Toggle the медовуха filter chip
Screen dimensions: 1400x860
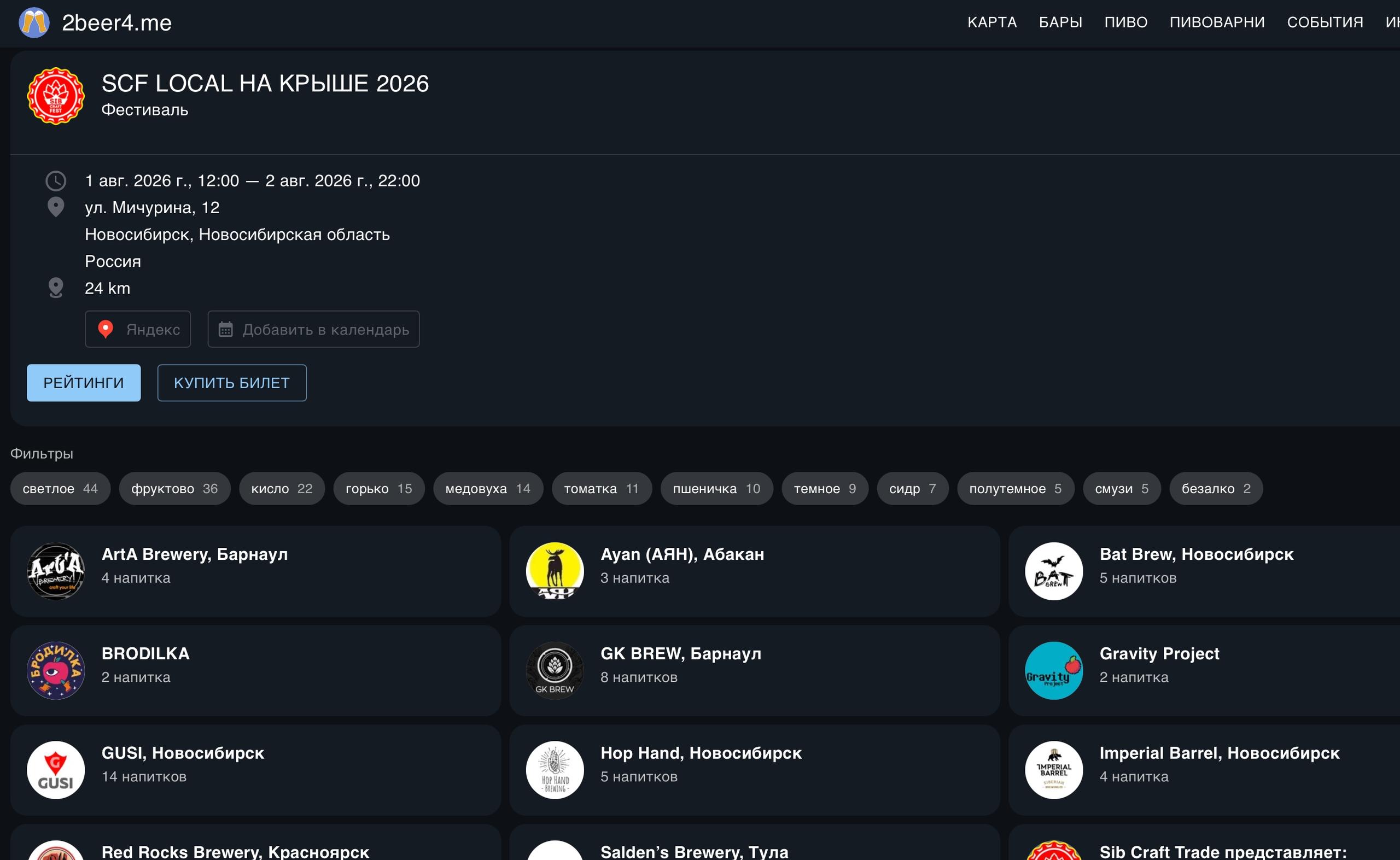tap(488, 489)
